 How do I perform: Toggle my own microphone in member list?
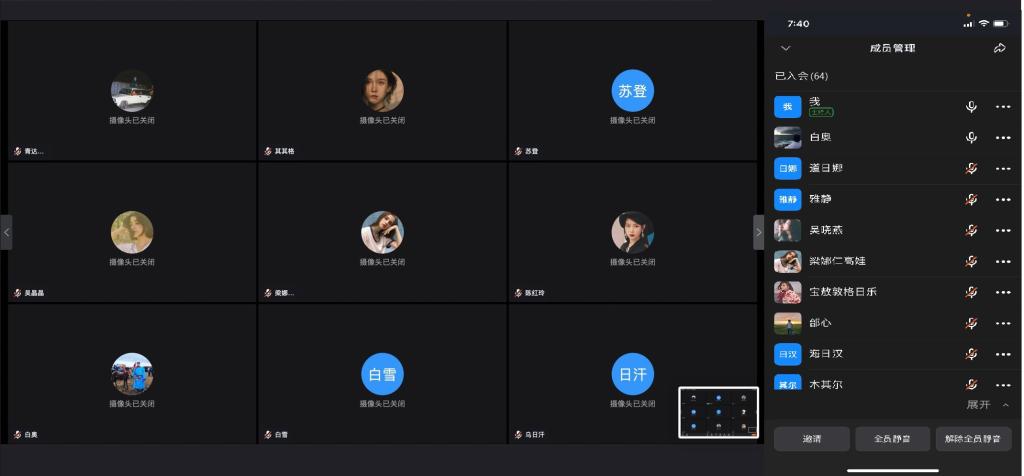tap(971, 106)
